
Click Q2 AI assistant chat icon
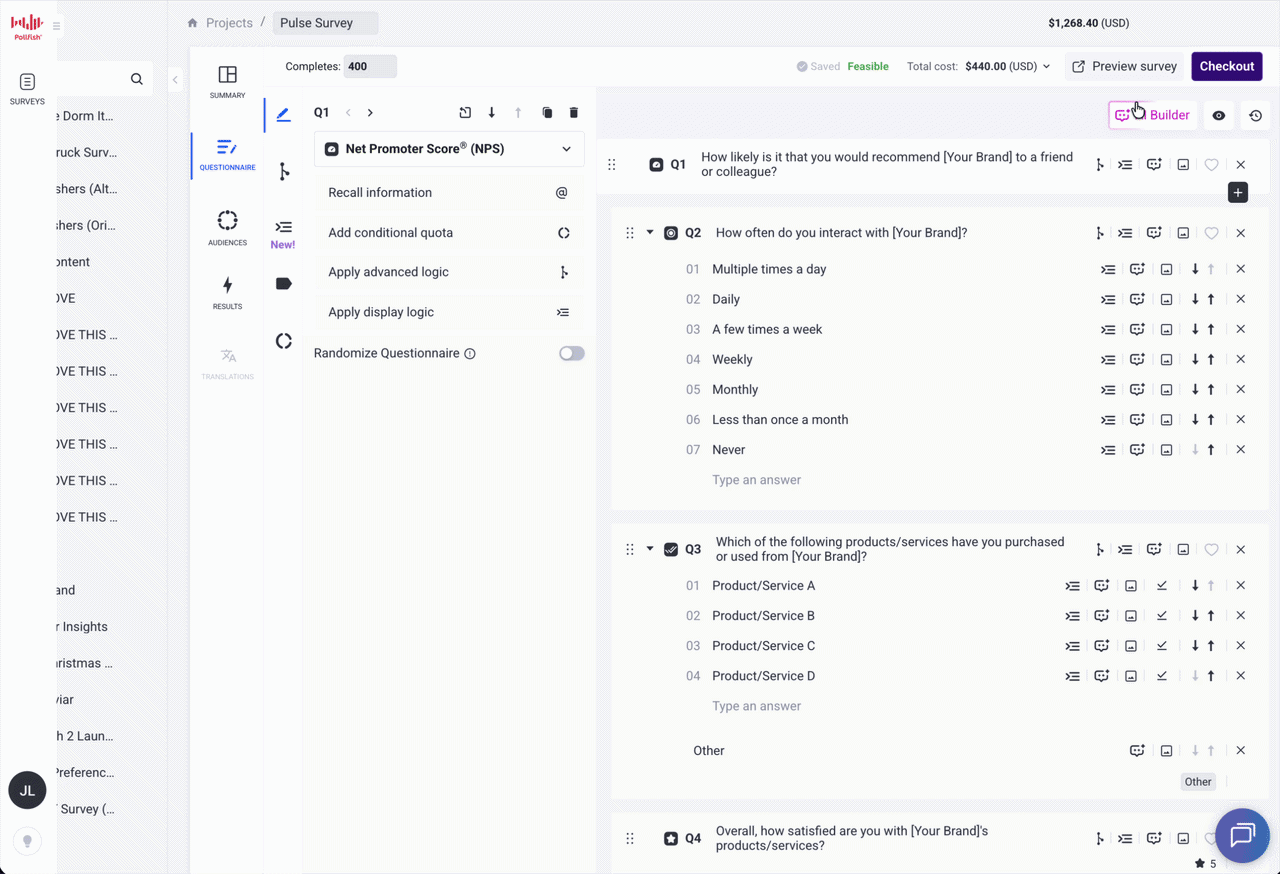click(x=1154, y=233)
